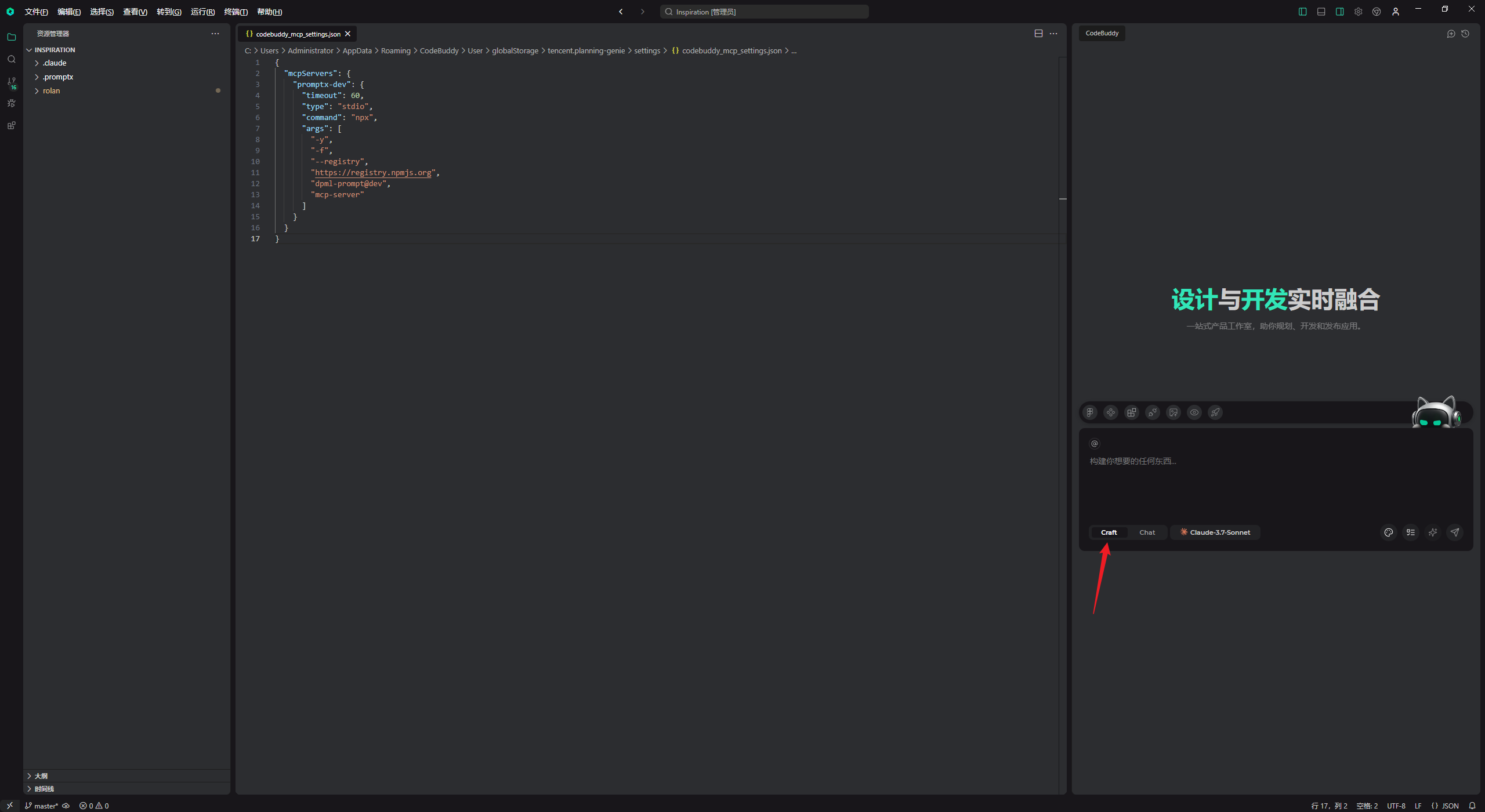Start a new chat in the CodeBuddy panel
The width and height of the screenshot is (1485, 812).
1451,34
